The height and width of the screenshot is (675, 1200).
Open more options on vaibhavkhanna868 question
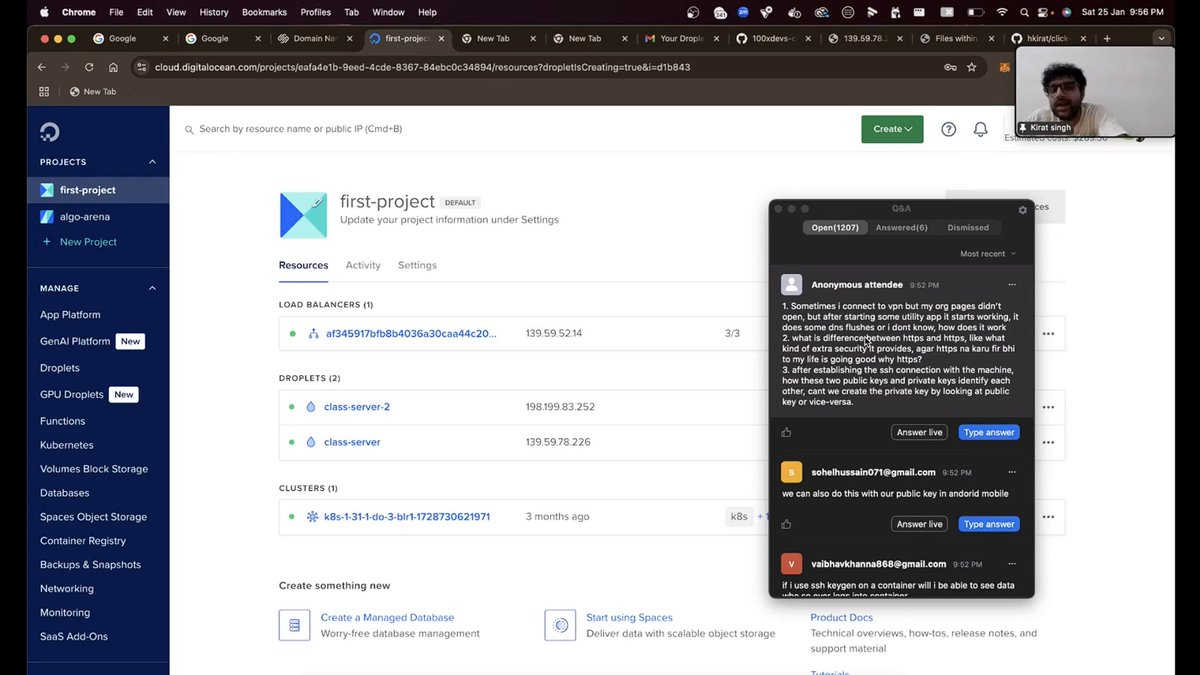1012,564
